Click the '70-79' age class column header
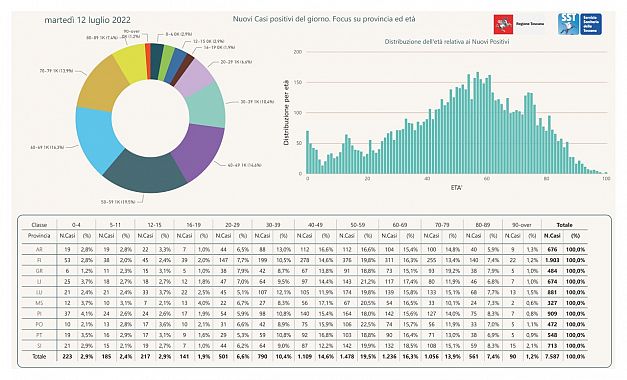The width and height of the screenshot is (627, 380). point(442,225)
